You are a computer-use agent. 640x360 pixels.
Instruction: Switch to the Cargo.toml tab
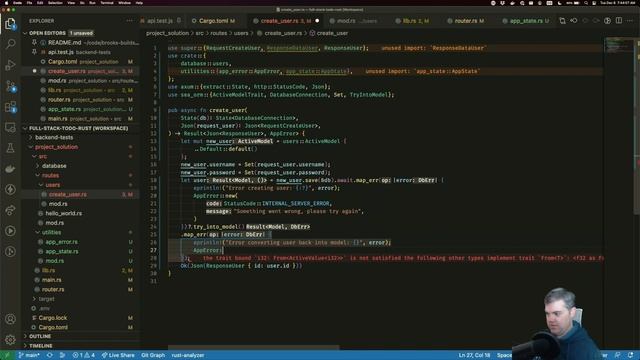pyautogui.click(x=216, y=21)
